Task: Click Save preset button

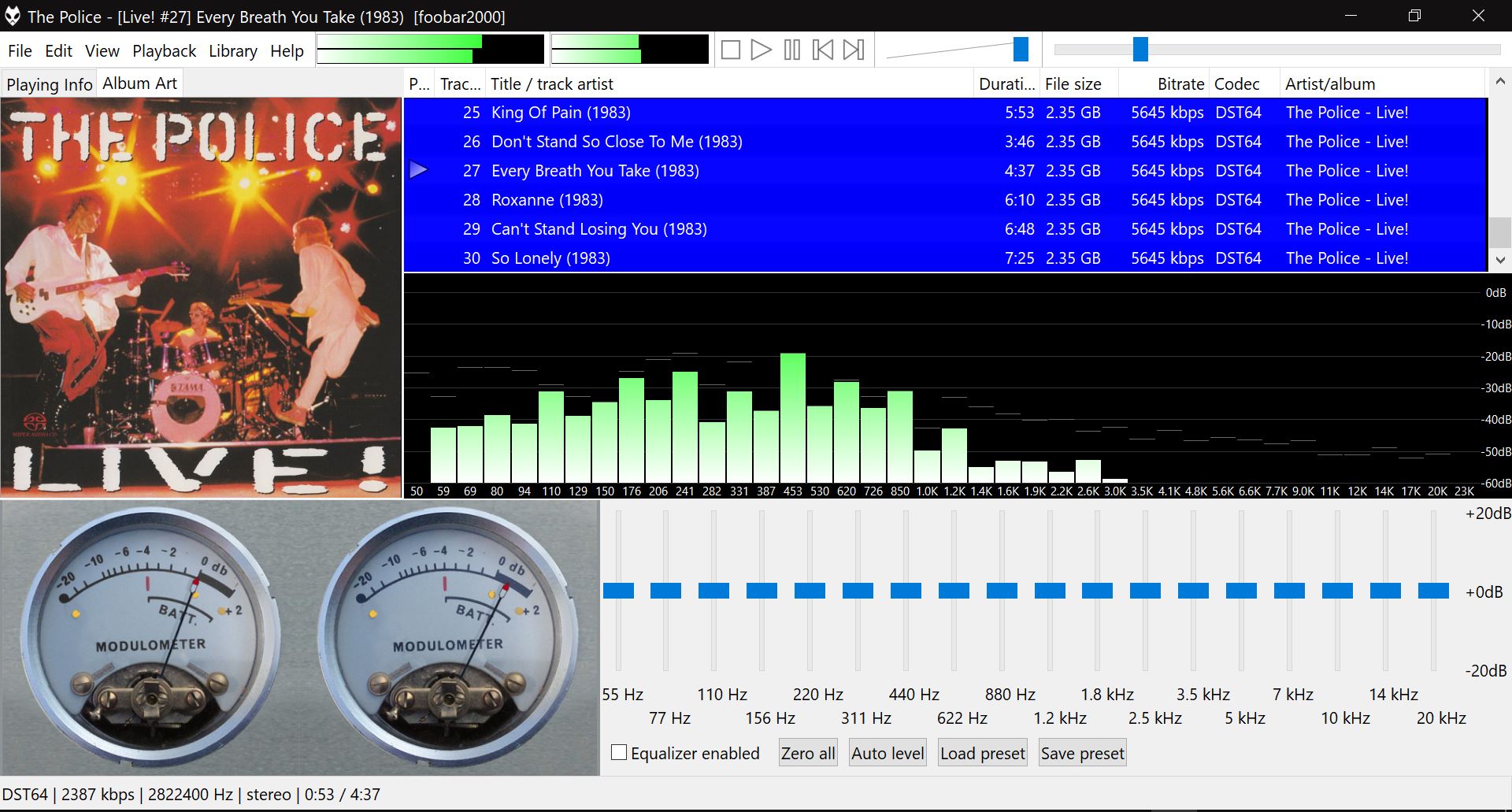Action: click(1083, 754)
